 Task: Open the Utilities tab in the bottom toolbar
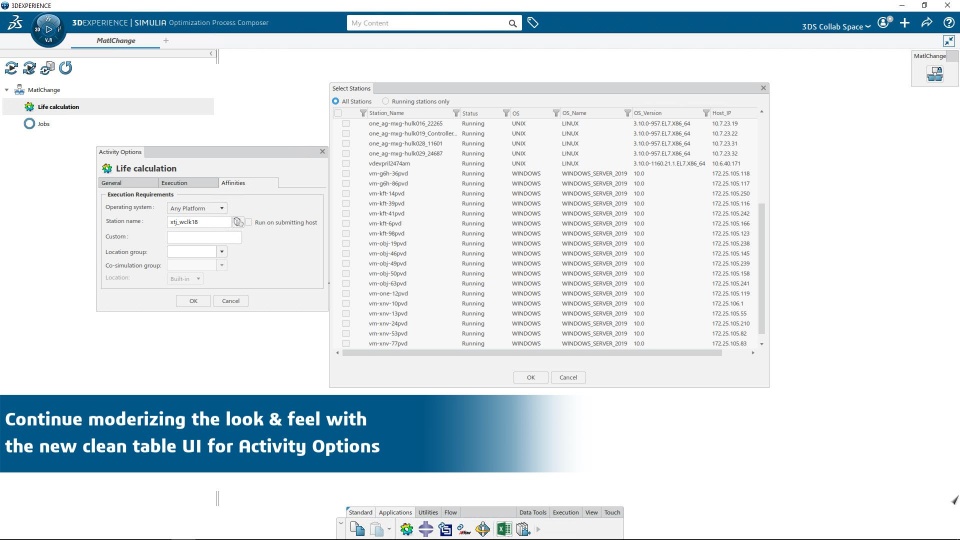click(x=428, y=512)
